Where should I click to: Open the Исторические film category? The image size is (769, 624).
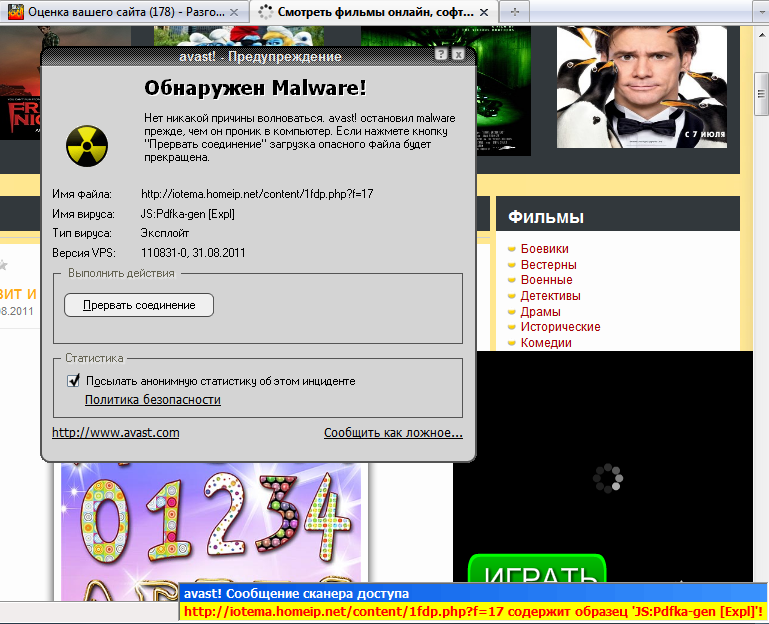[560, 327]
